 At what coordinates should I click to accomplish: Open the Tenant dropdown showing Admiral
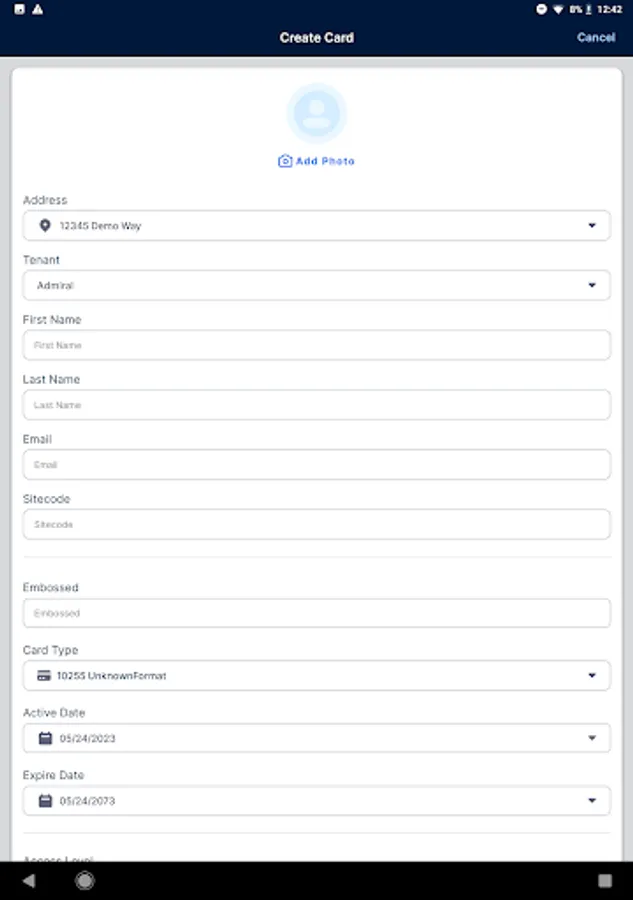(316, 286)
